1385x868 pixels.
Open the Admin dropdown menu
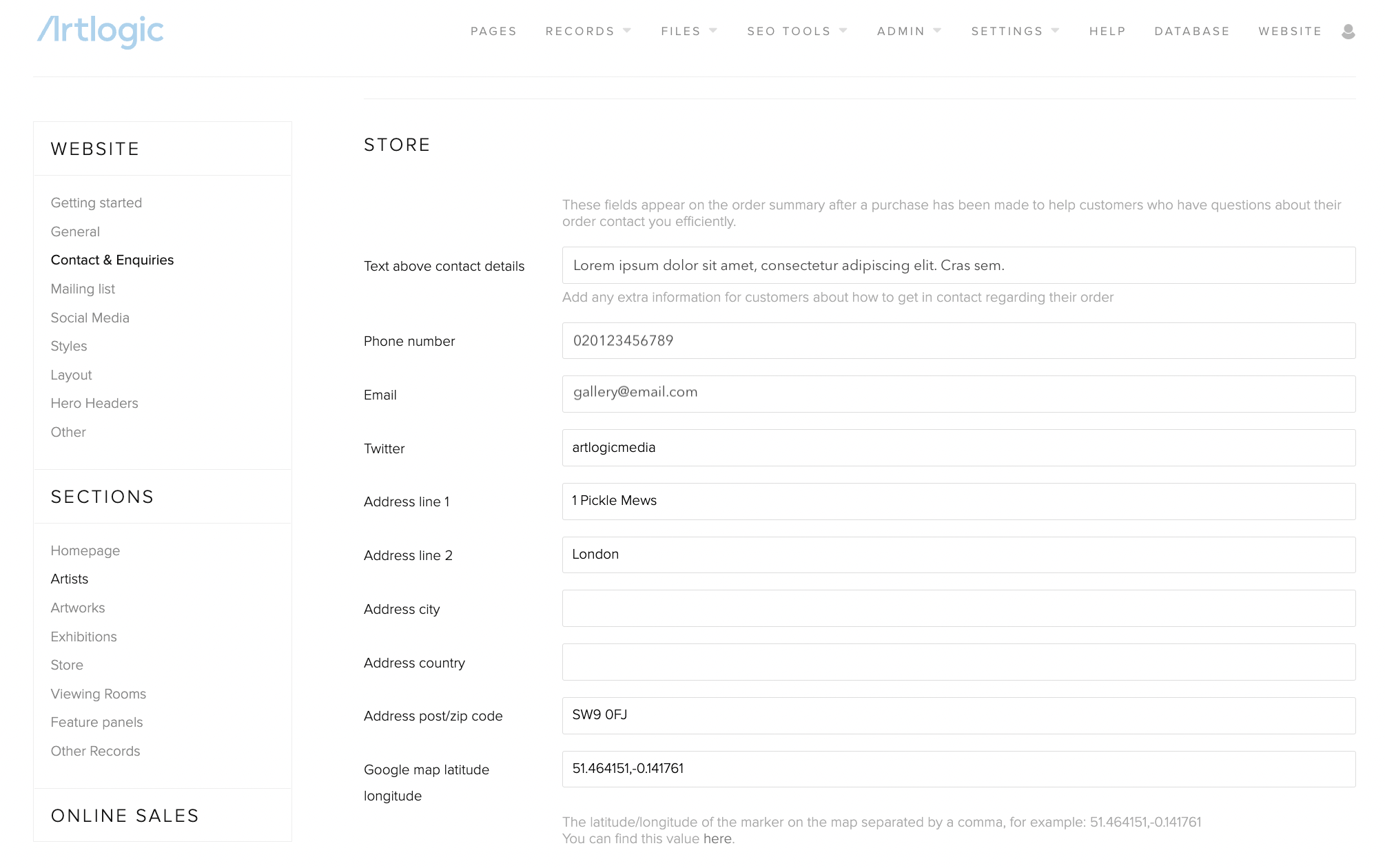pos(908,32)
